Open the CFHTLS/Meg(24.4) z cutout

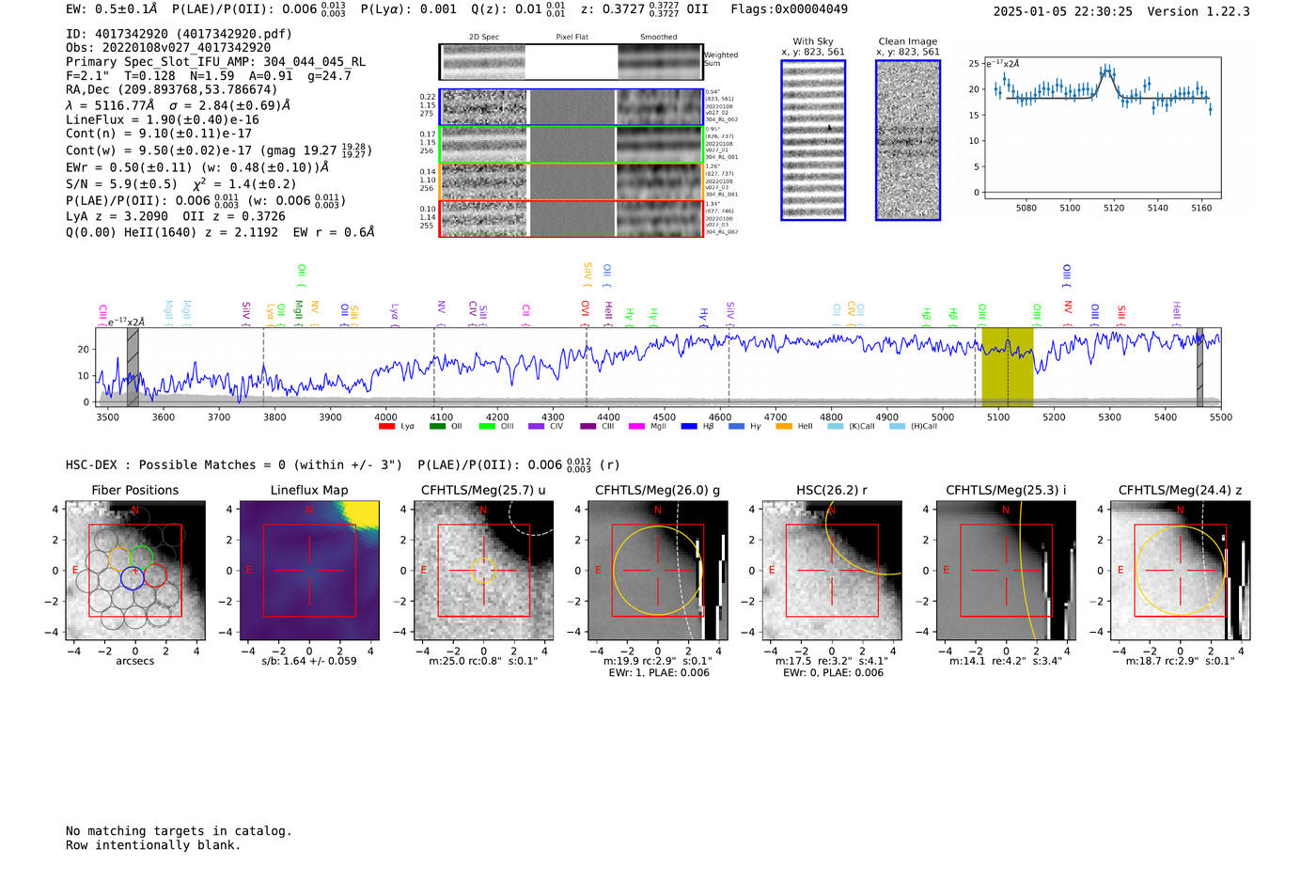pyautogui.click(x=1180, y=571)
